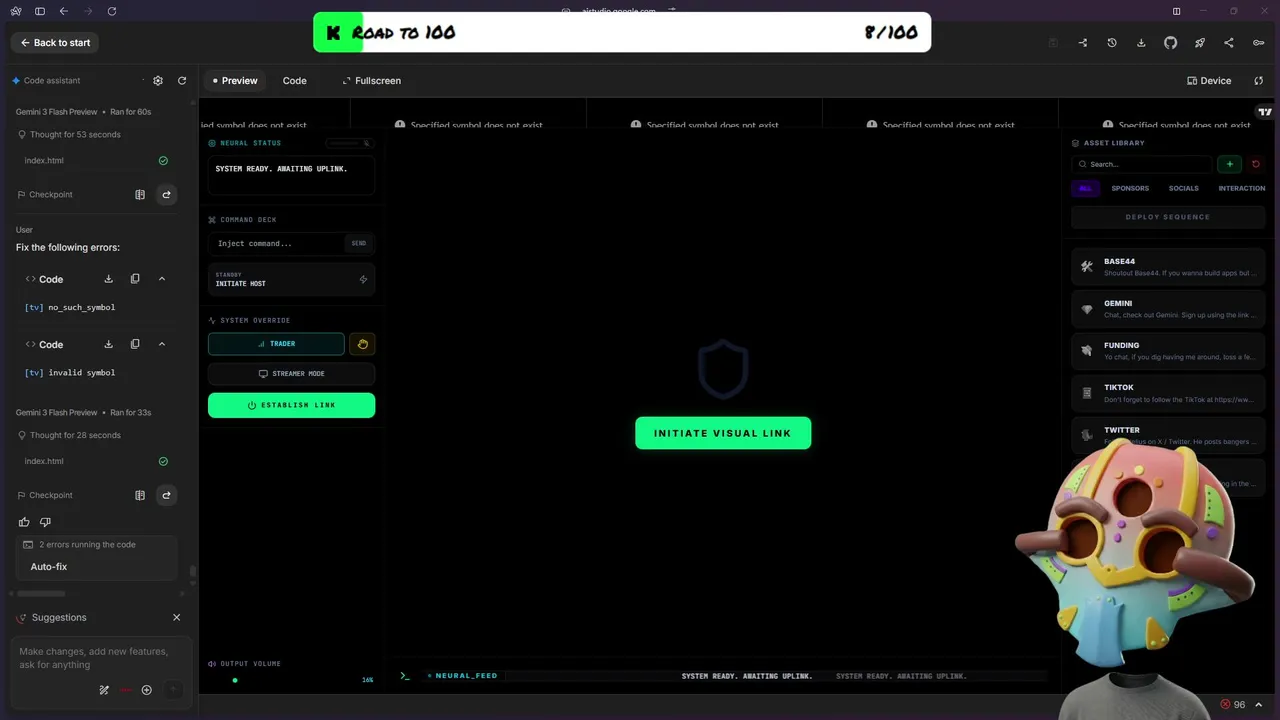The height and width of the screenshot is (720, 1280).
Task: Give thumbs down to the response
Action: pyautogui.click(x=45, y=522)
